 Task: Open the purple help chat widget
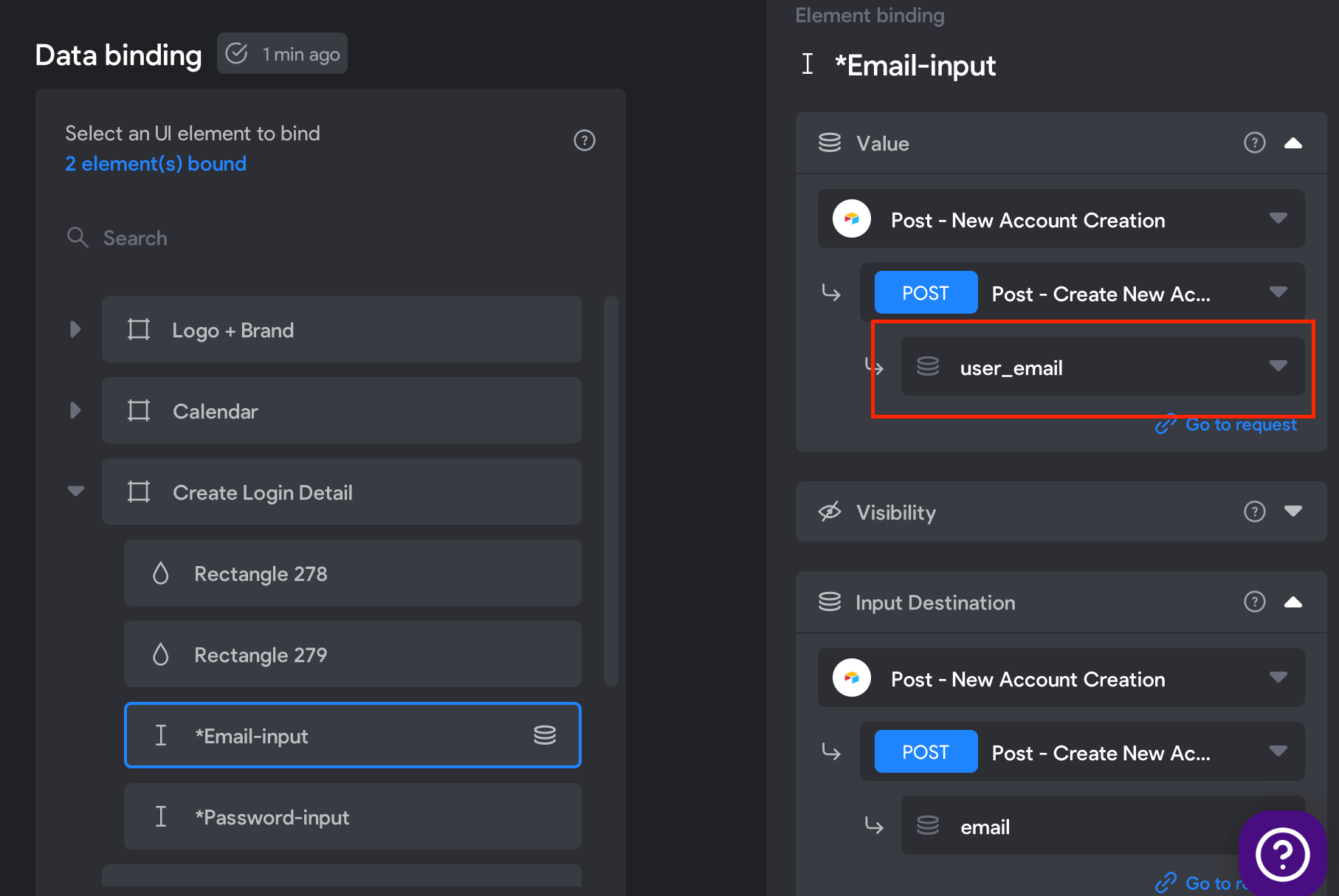pos(1283,854)
